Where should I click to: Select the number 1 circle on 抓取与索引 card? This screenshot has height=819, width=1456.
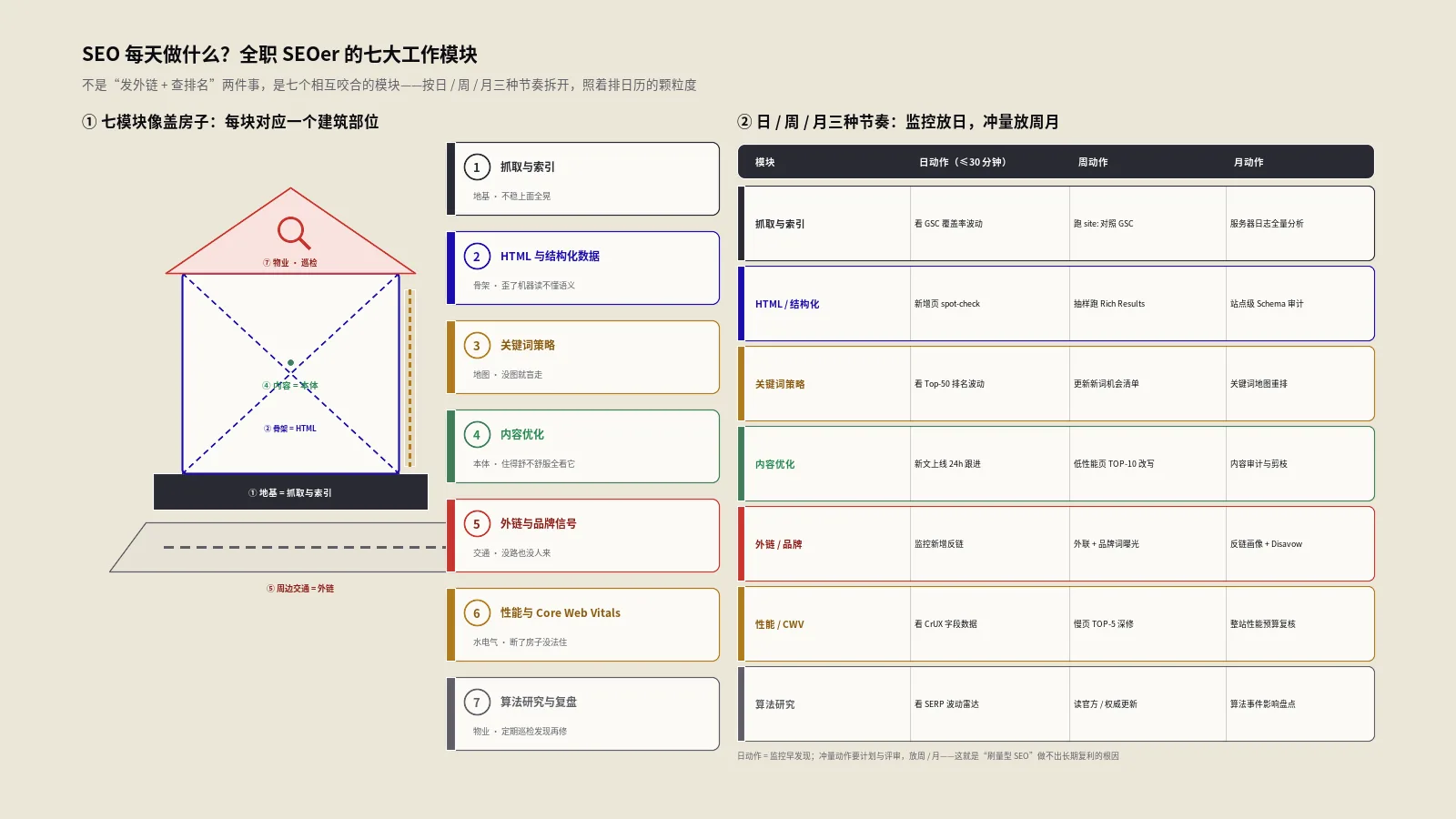(x=477, y=167)
